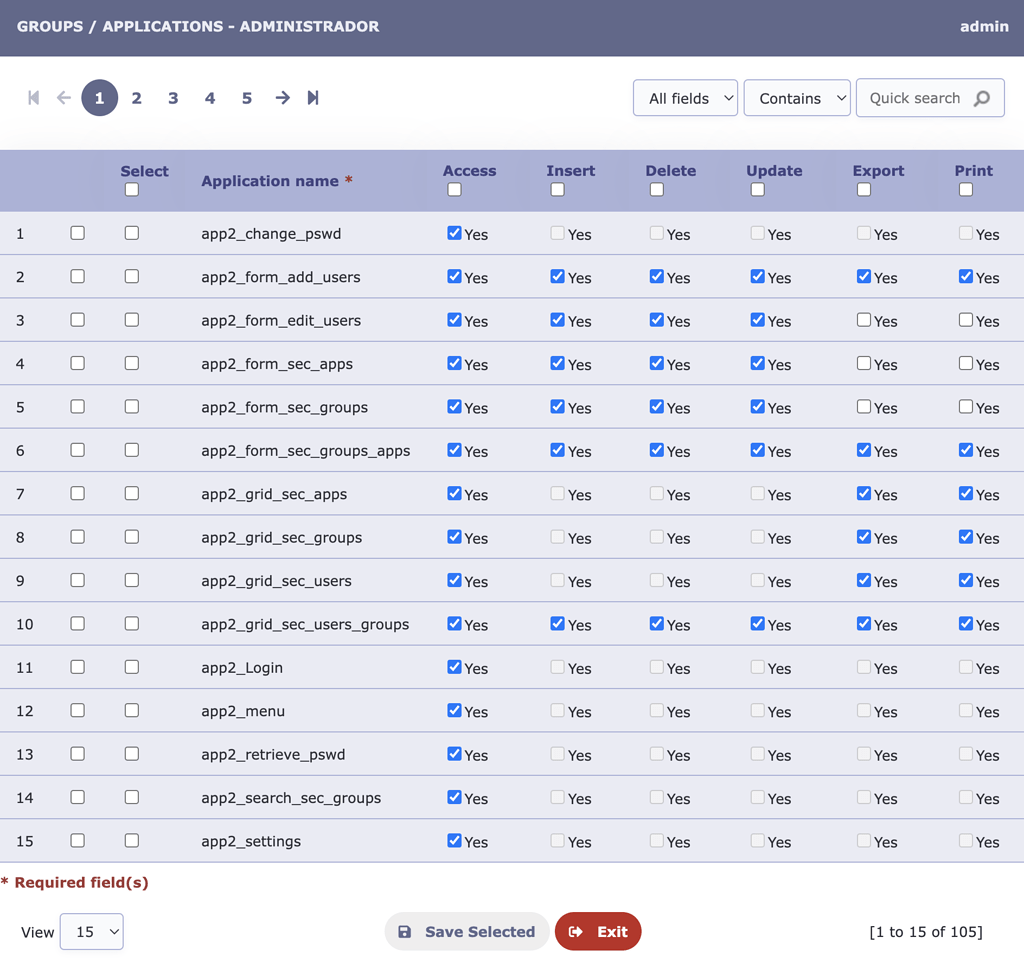Check the Select column header checkbox

point(131,189)
